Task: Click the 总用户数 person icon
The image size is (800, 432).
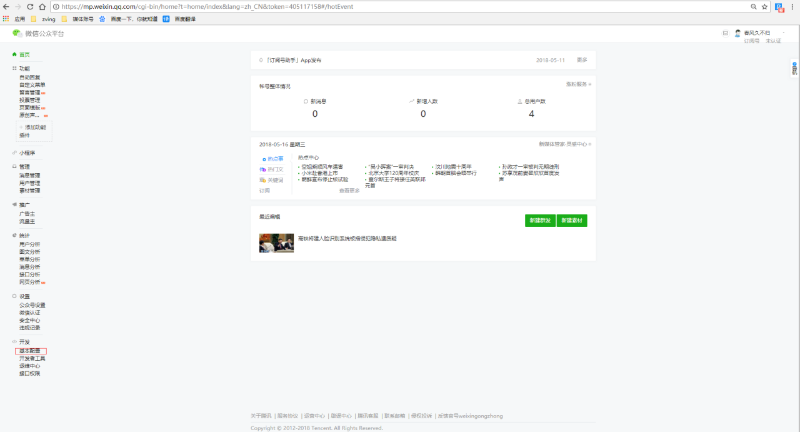Action: tap(520, 101)
